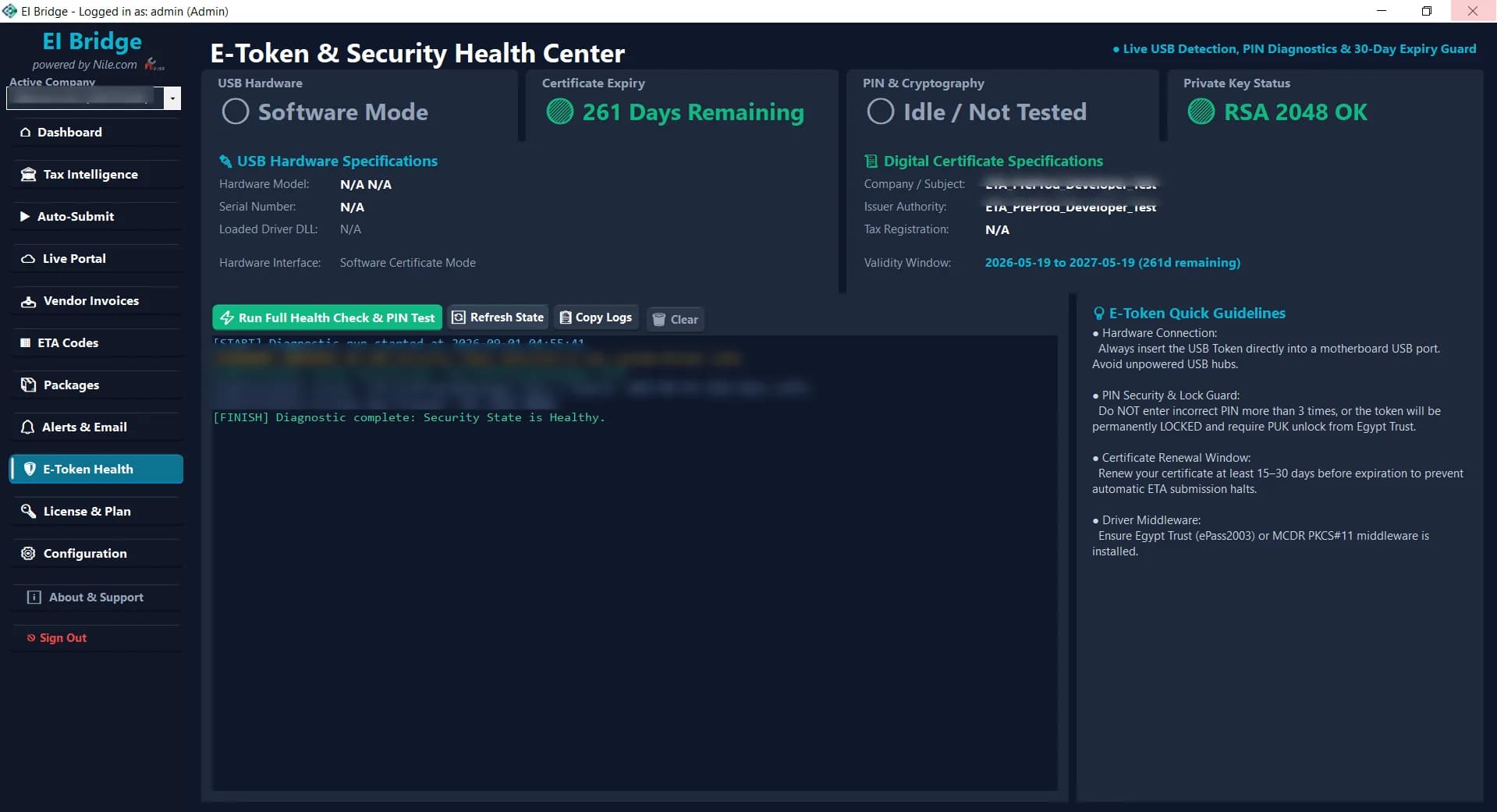The width and height of the screenshot is (1497, 812).
Task: Go to the Configuration page
Action: pos(97,554)
